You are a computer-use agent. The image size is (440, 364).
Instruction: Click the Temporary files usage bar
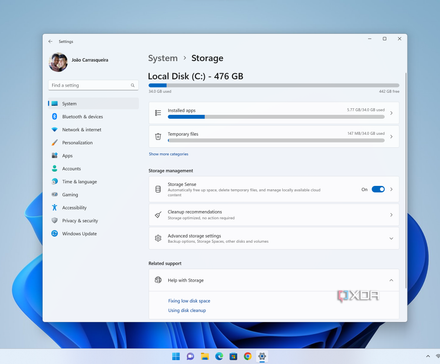276,140
